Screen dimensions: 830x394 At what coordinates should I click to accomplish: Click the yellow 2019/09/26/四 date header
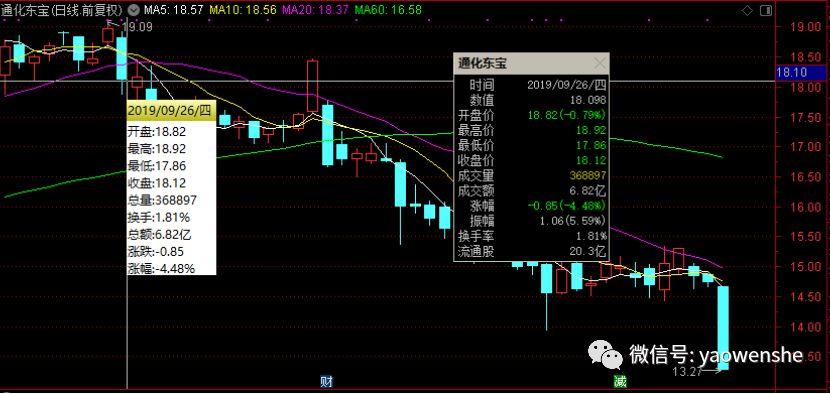pos(171,111)
